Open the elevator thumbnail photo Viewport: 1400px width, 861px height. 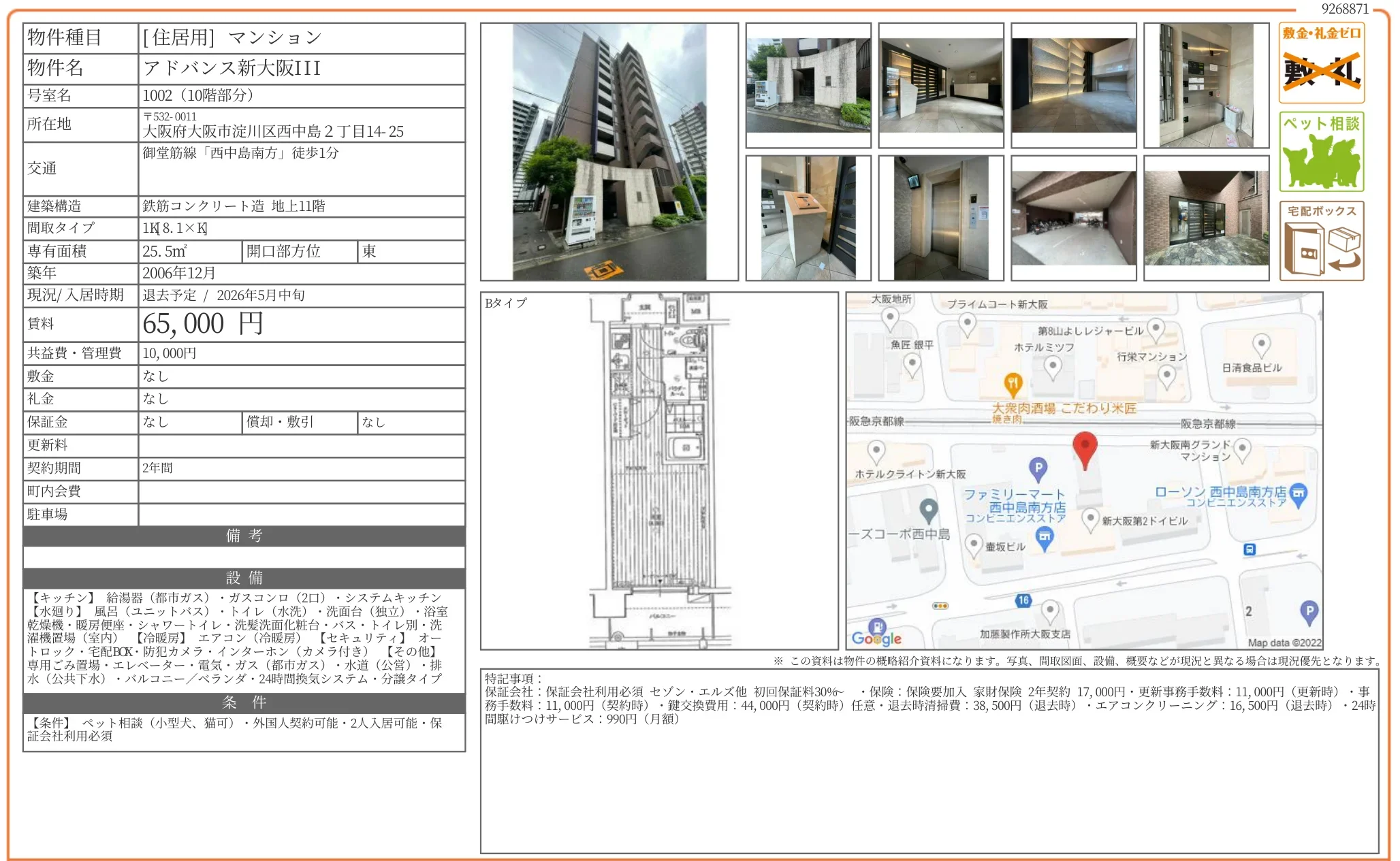pos(940,218)
